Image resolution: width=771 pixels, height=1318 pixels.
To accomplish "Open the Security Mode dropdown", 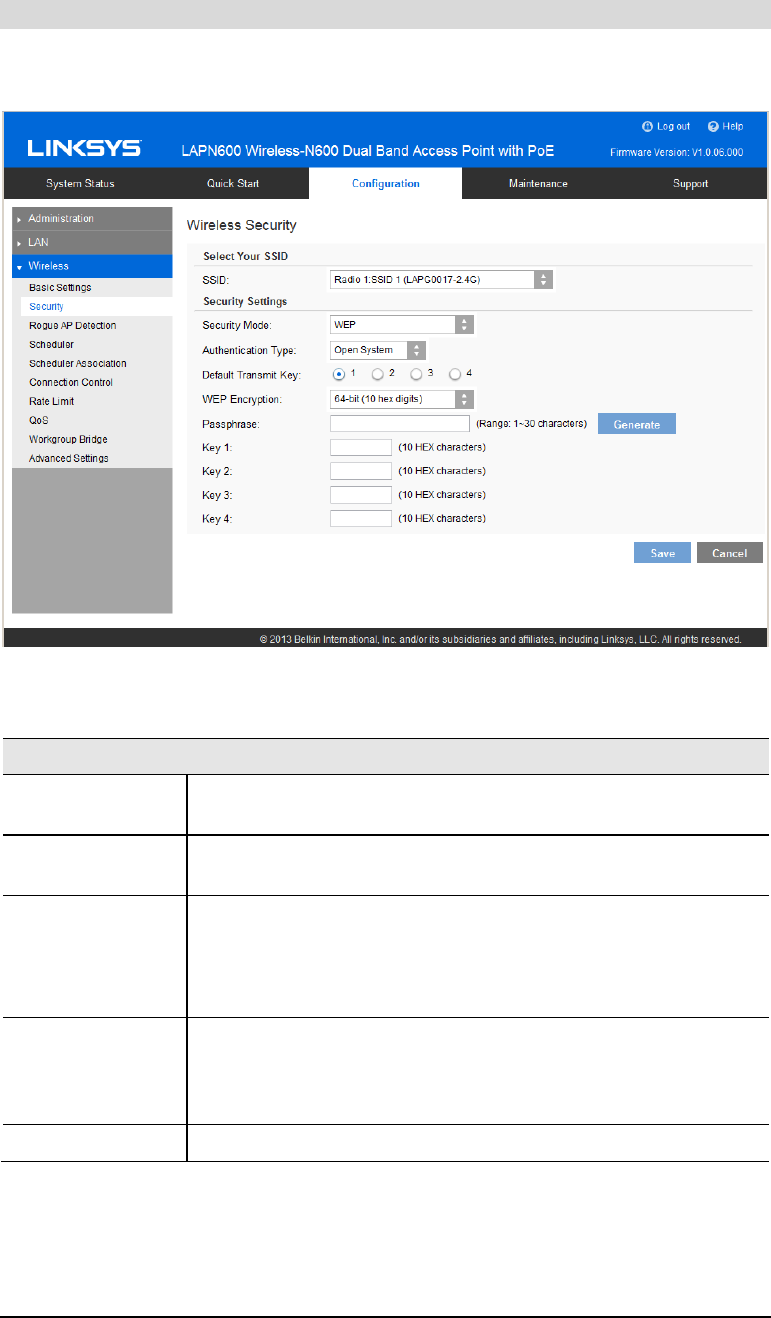I will [402, 325].
